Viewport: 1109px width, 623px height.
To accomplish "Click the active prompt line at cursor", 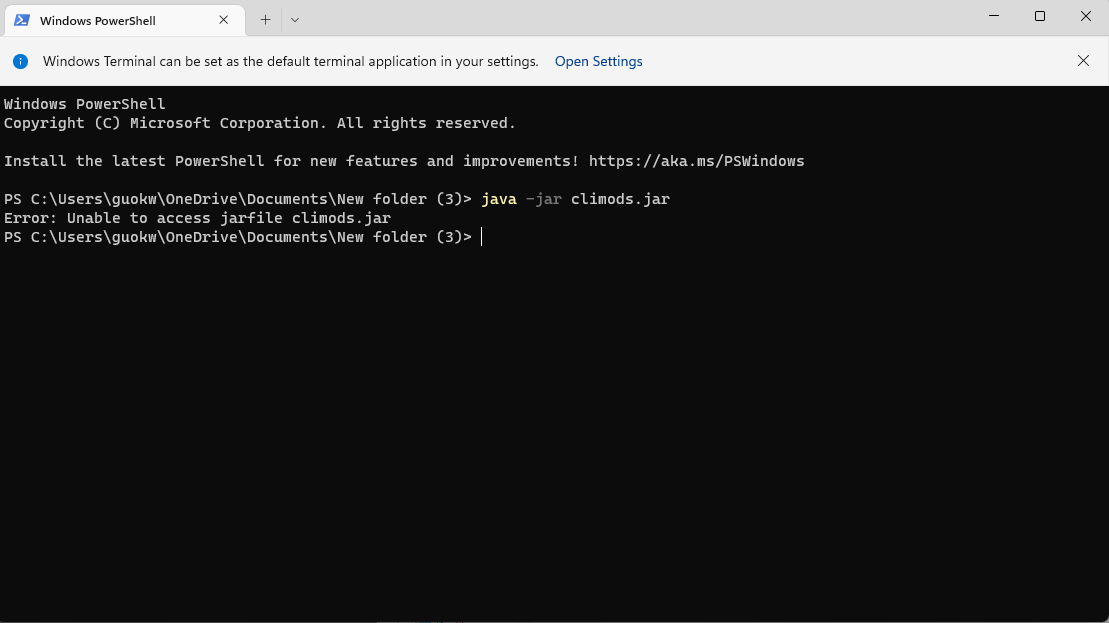I will 243,238.
